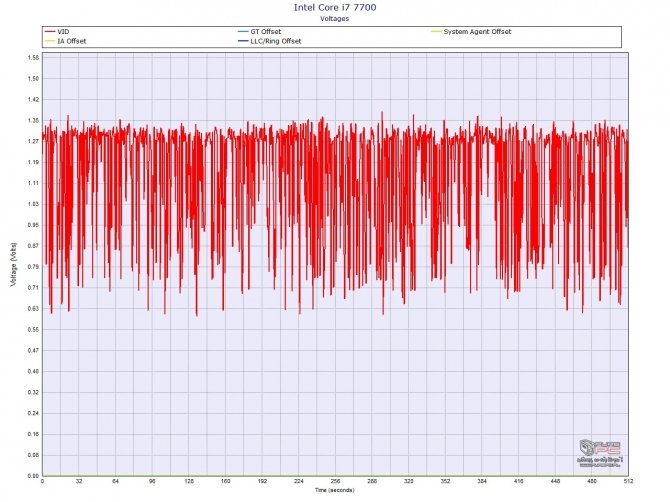Click the yellow IA Offset legend line
The image size is (670, 502).
(x=50, y=41)
